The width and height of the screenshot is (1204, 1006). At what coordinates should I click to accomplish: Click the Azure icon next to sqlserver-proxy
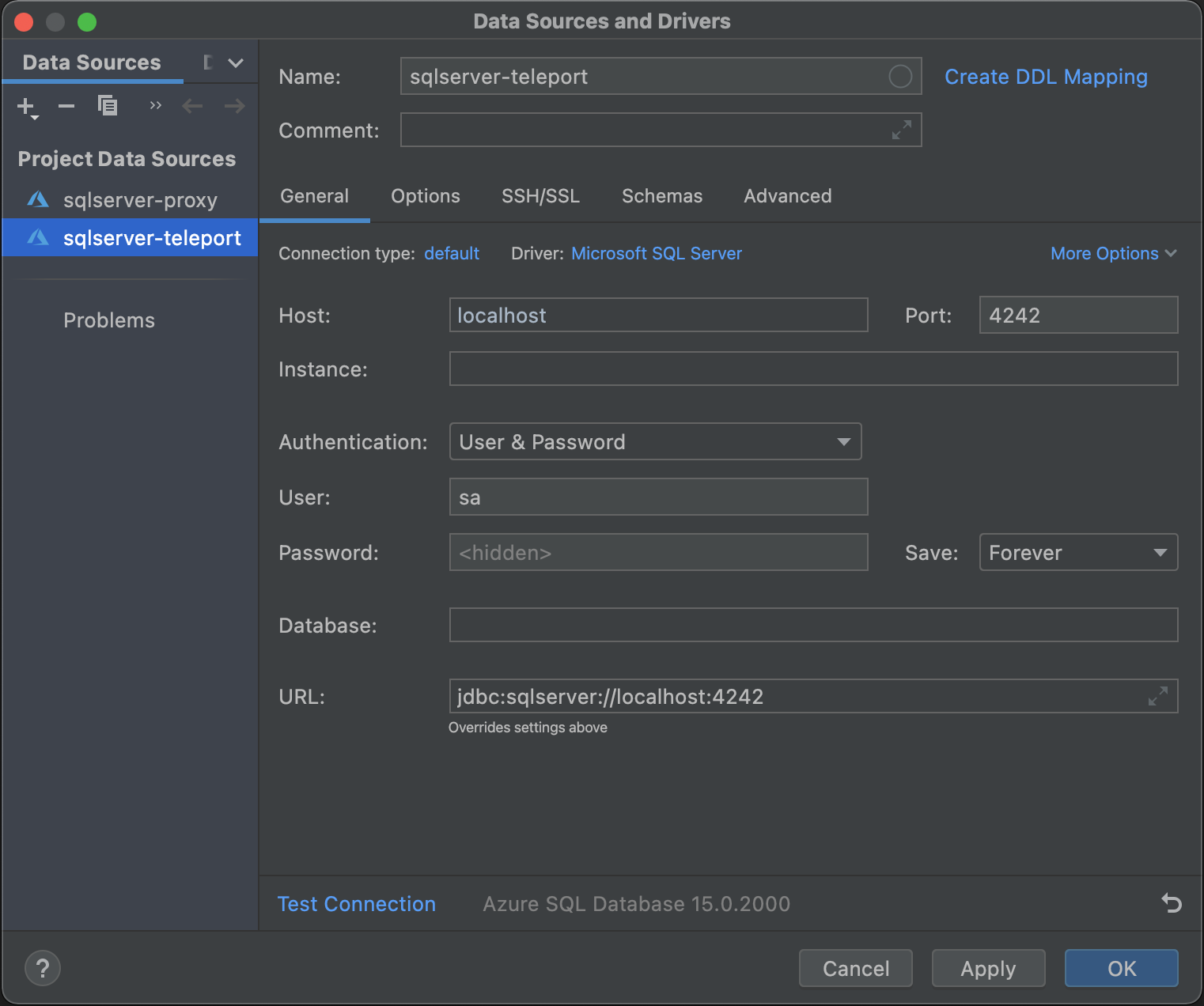pyautogui.click(x=37, y=199)
